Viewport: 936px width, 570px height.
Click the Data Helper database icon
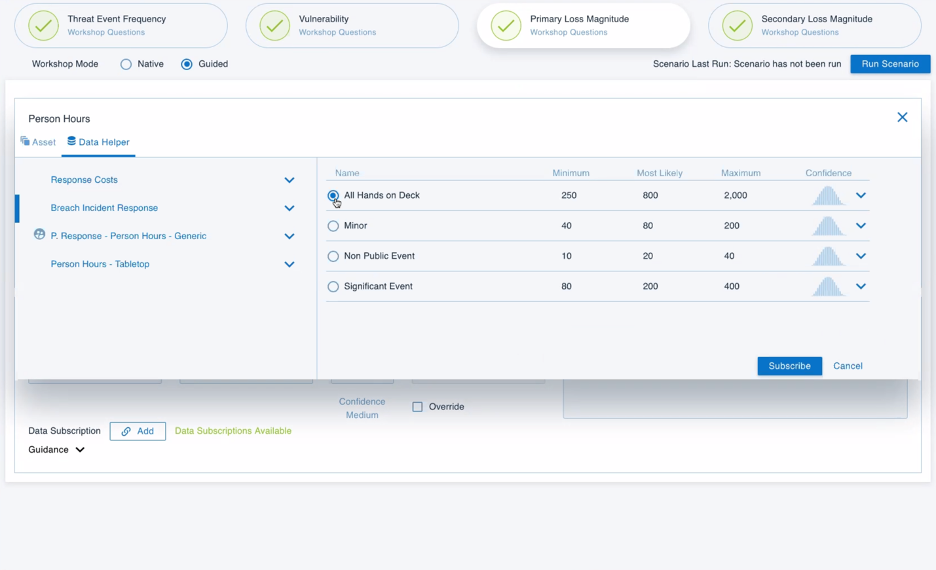[x=72, y=141]
